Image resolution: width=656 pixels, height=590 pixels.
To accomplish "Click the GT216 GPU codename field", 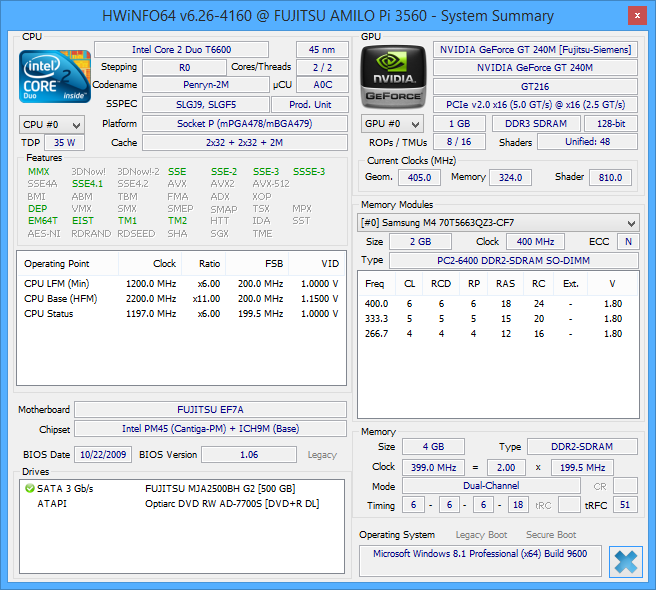I will point(535,86).
